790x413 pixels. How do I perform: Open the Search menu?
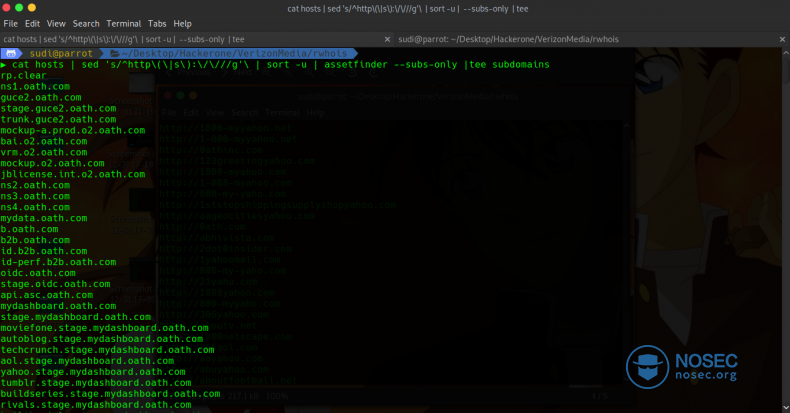[86, 24]
